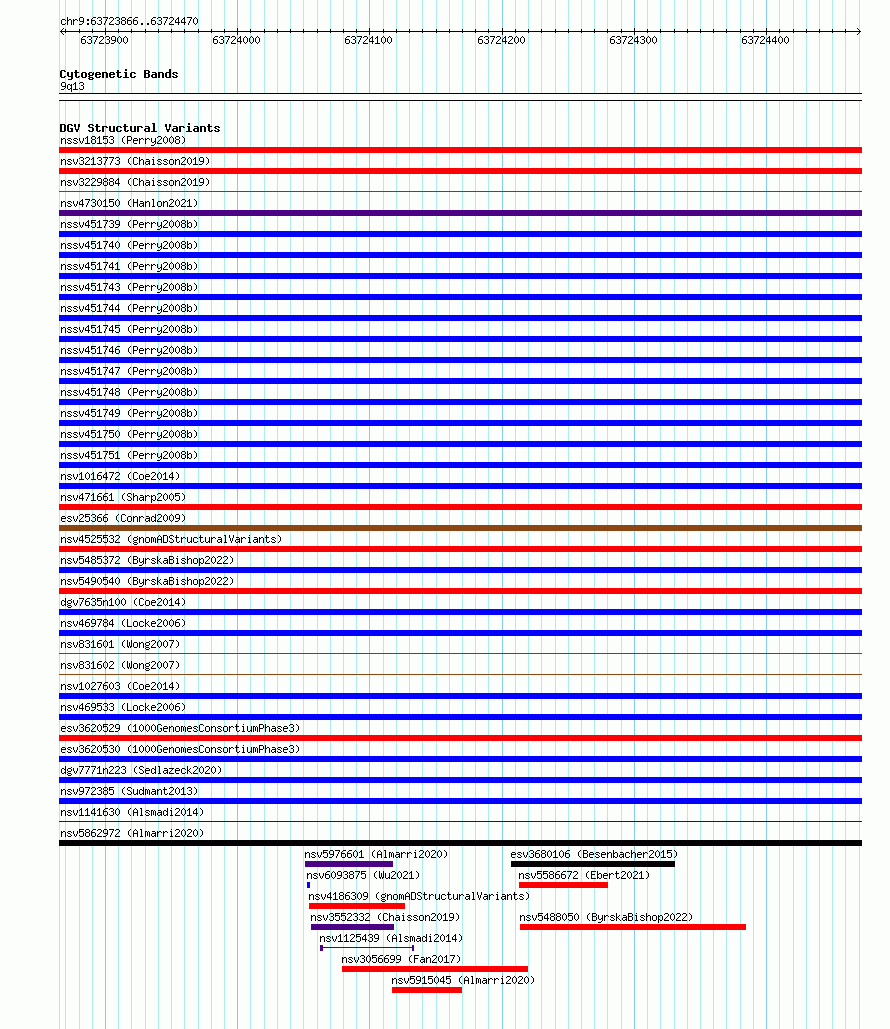Click the 63724100 ruler position label

pyautogui.click(x=368, y=40)
